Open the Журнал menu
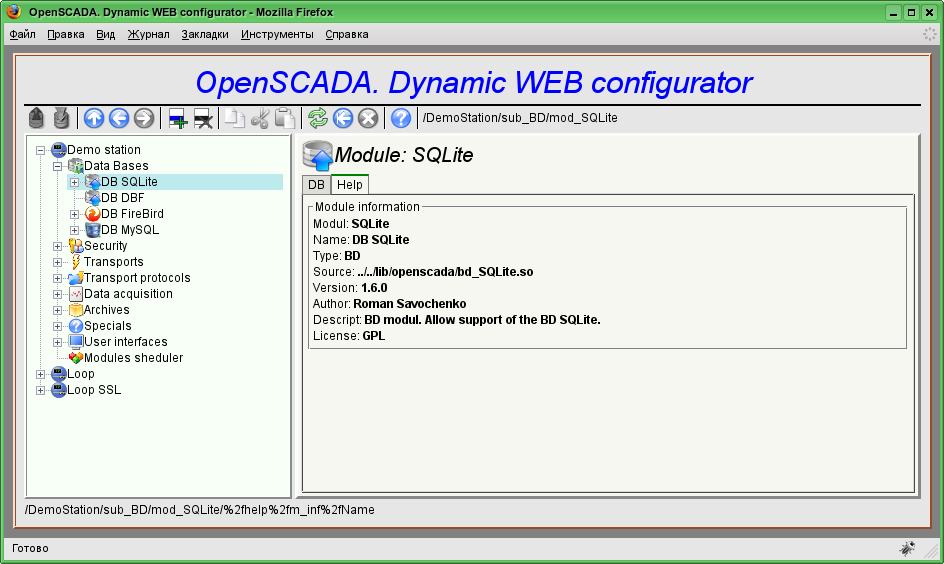Image resolution: width=944 pixels, height=564 pixels. tap(148, 34)
